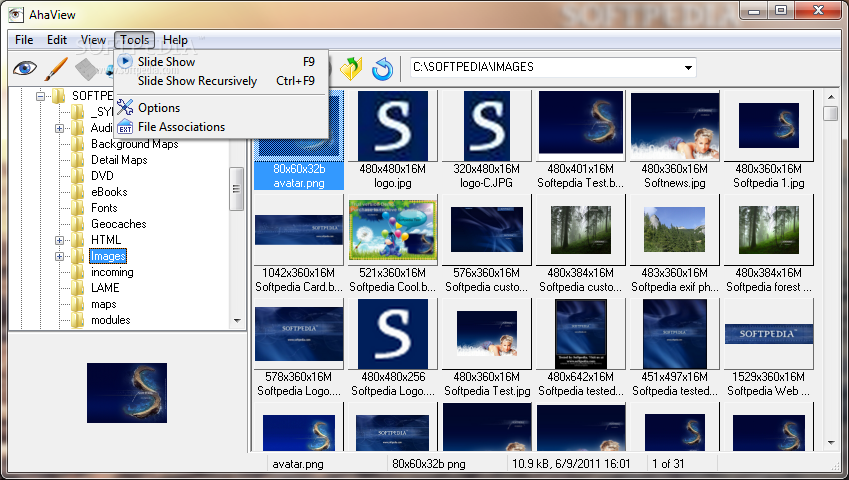Click the Fonts folder icon
849x480 pixels.
point(77,208)
